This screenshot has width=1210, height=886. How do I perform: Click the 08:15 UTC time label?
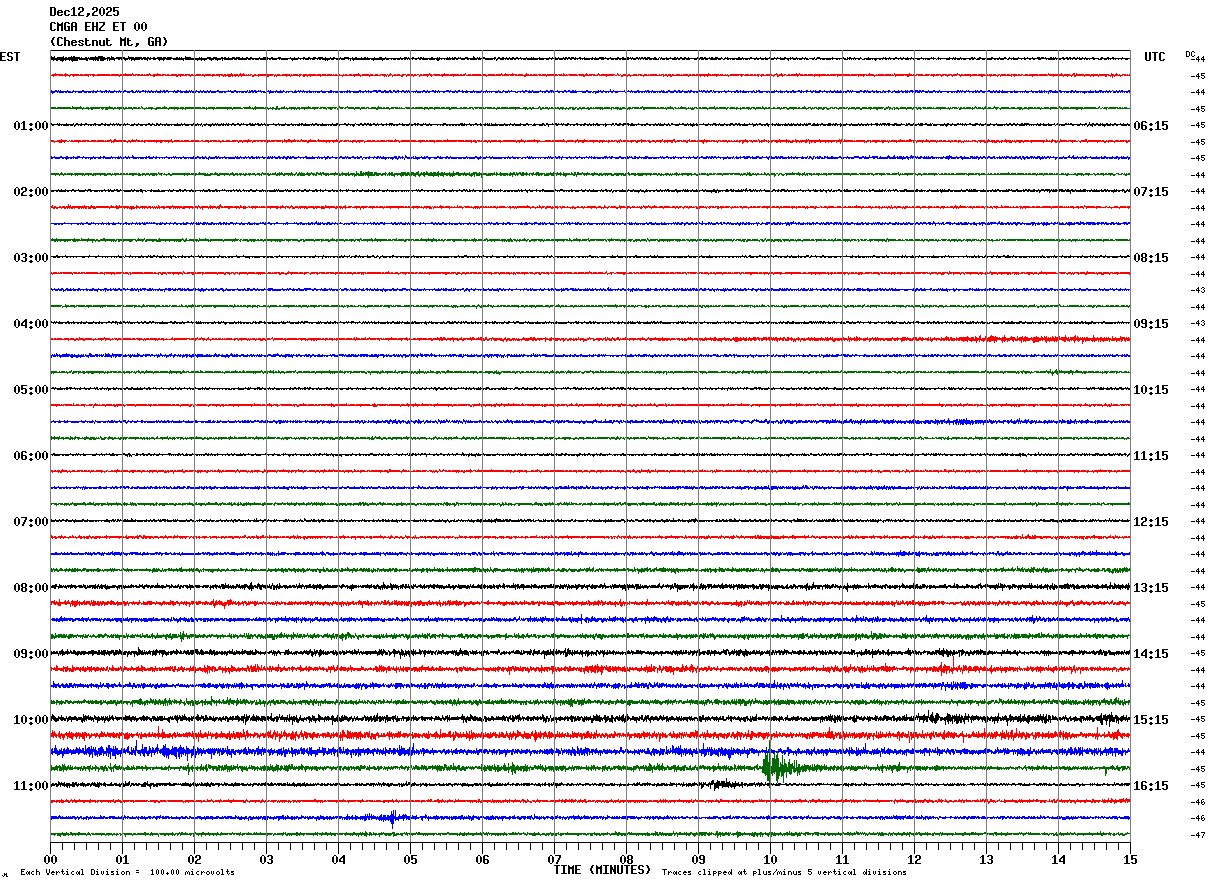pyautogui.click(x=1151, y=258)
